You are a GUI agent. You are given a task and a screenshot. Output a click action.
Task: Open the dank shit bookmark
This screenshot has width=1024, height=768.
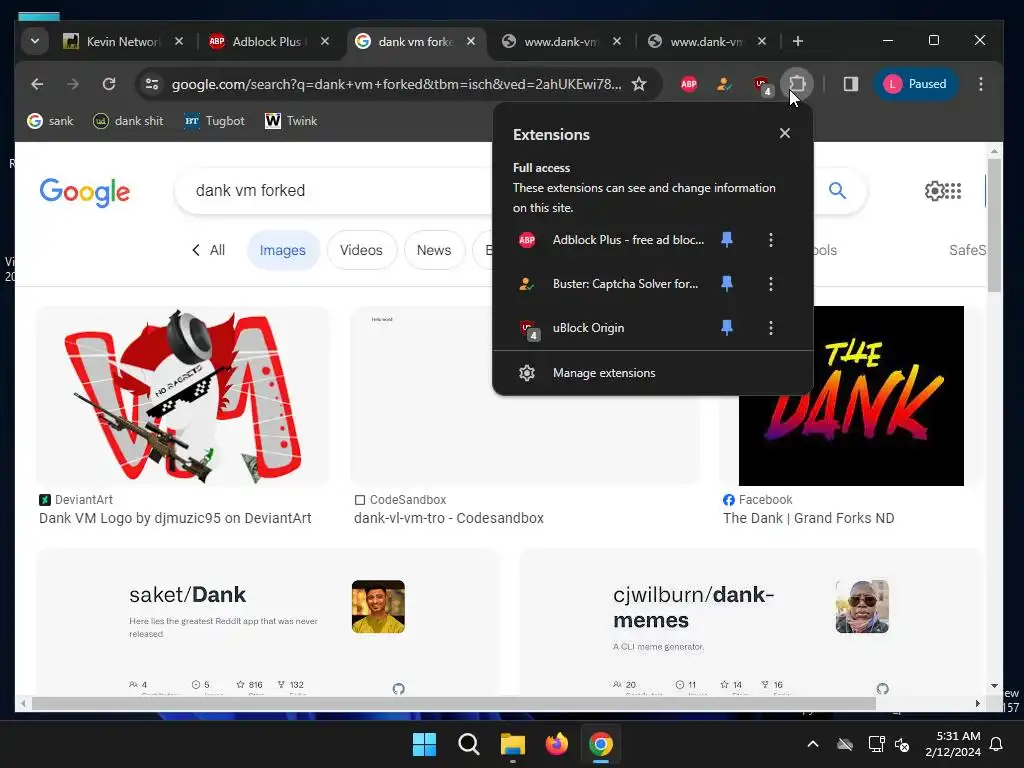(128, 121)
